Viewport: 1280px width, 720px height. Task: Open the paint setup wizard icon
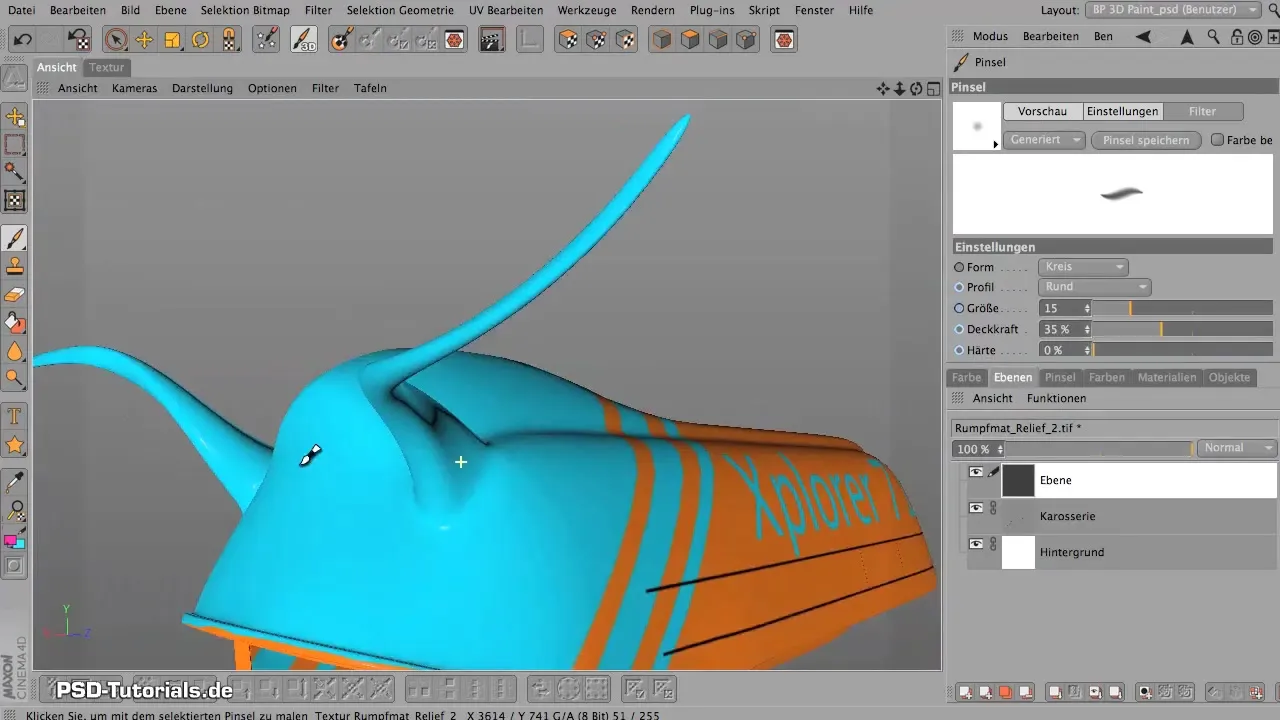click(x=267, y=40)
